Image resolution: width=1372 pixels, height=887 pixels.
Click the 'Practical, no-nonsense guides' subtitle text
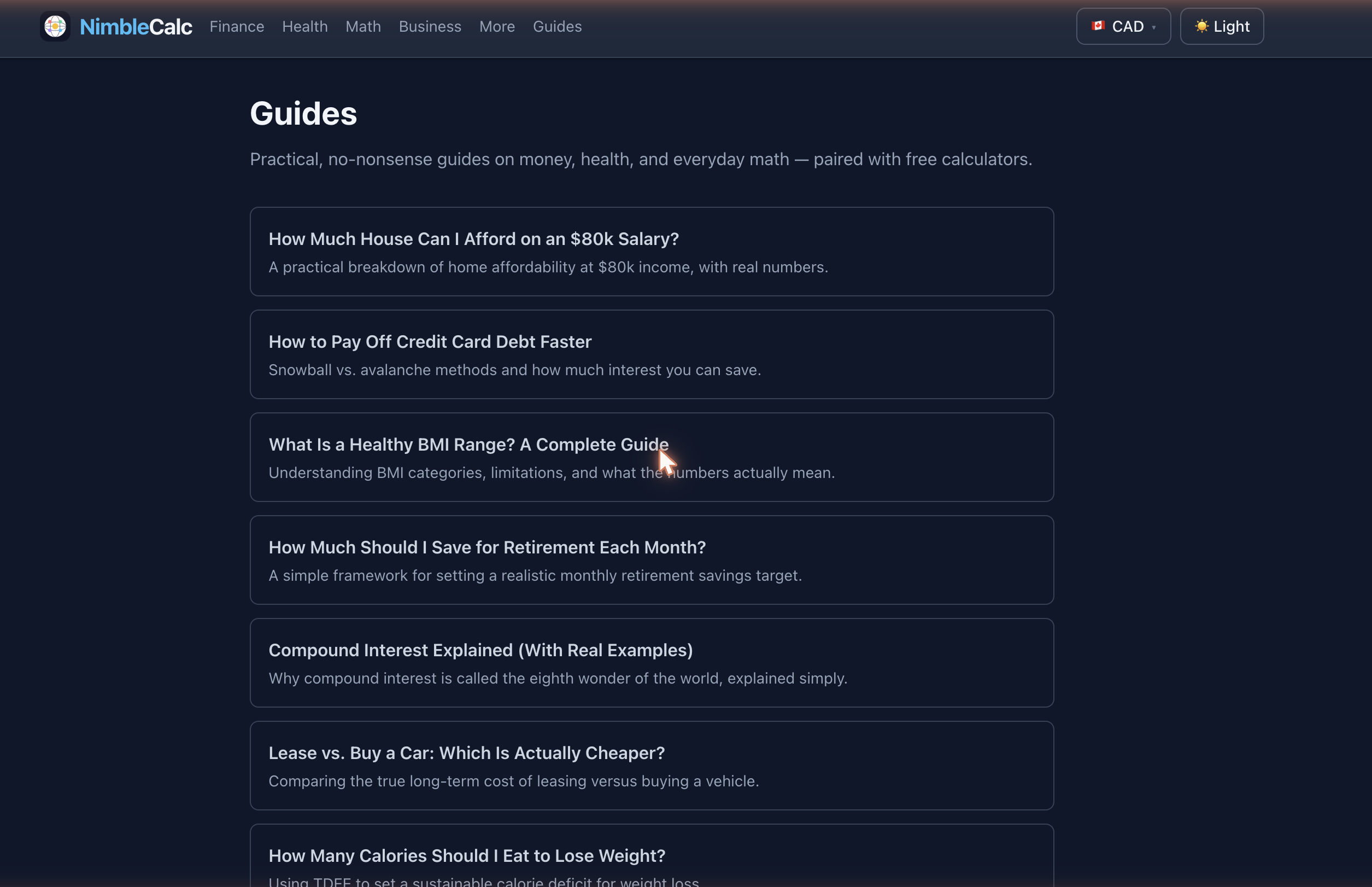[x=641, y=160]
